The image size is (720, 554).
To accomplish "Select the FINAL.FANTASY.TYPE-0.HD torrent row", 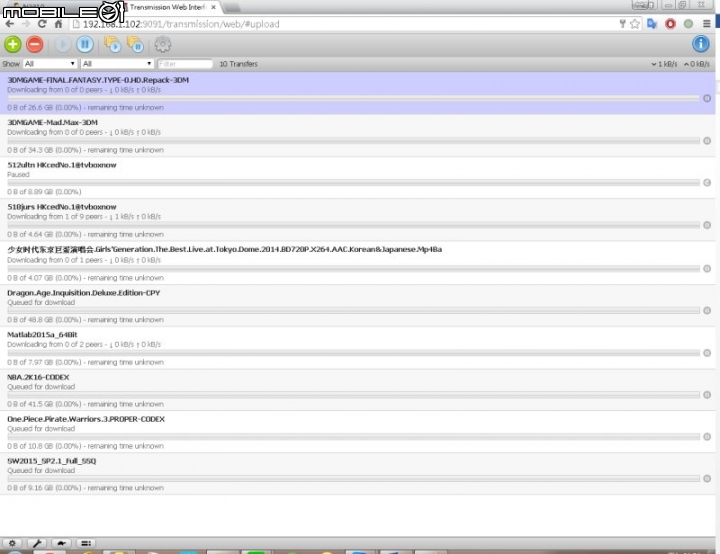I will tap(358, 93).
